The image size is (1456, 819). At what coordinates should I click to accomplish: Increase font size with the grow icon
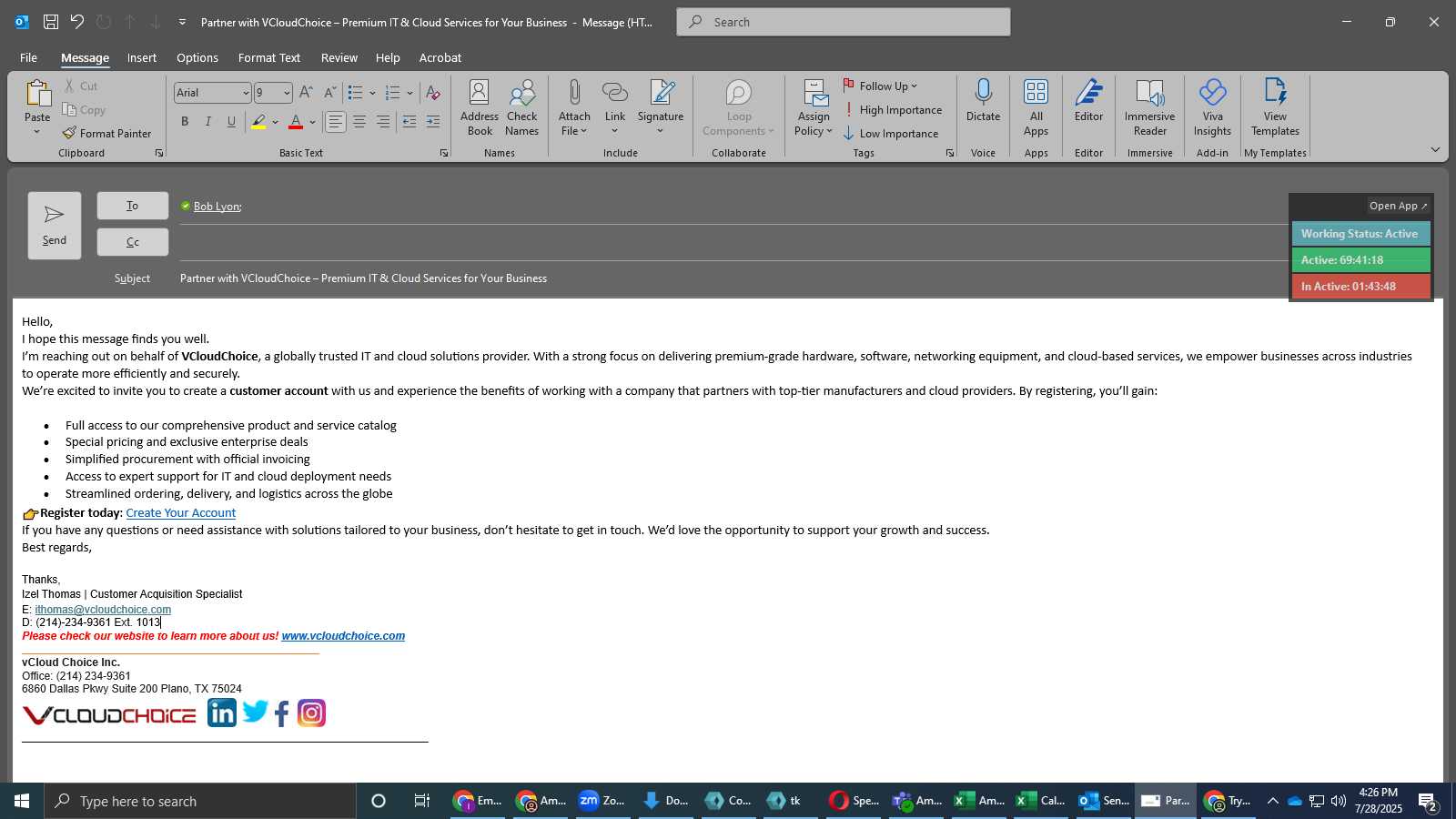pos(306,92)
